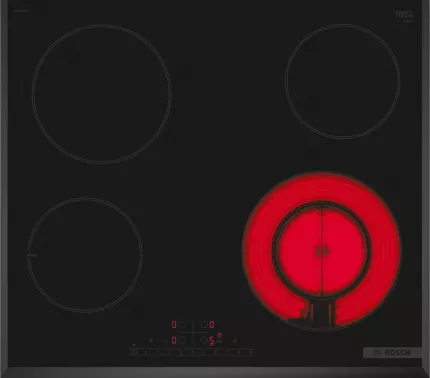Screen dimensions: 430x378
Task: Select the small rear-right cooking zone circle
Action: click(x=342, y=81)
